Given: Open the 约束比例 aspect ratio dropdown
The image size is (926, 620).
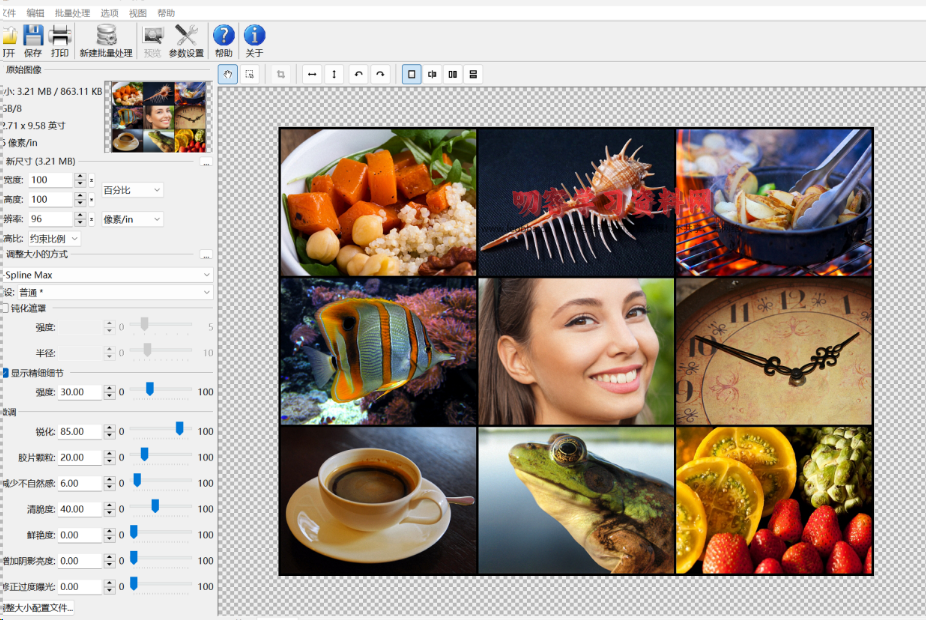Looking at the screenshot, I should 54,238.
